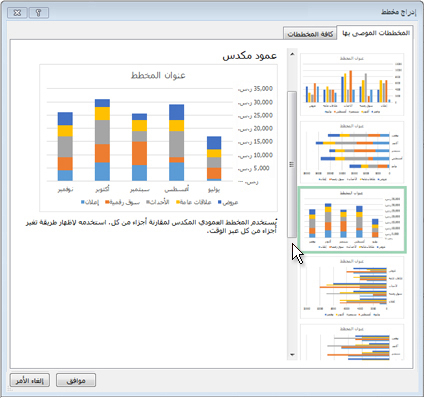Viewport: 425px width, 398px height.
Task: Click the نوفمبر stacked column in preview
Action: [x=65, y=146]
